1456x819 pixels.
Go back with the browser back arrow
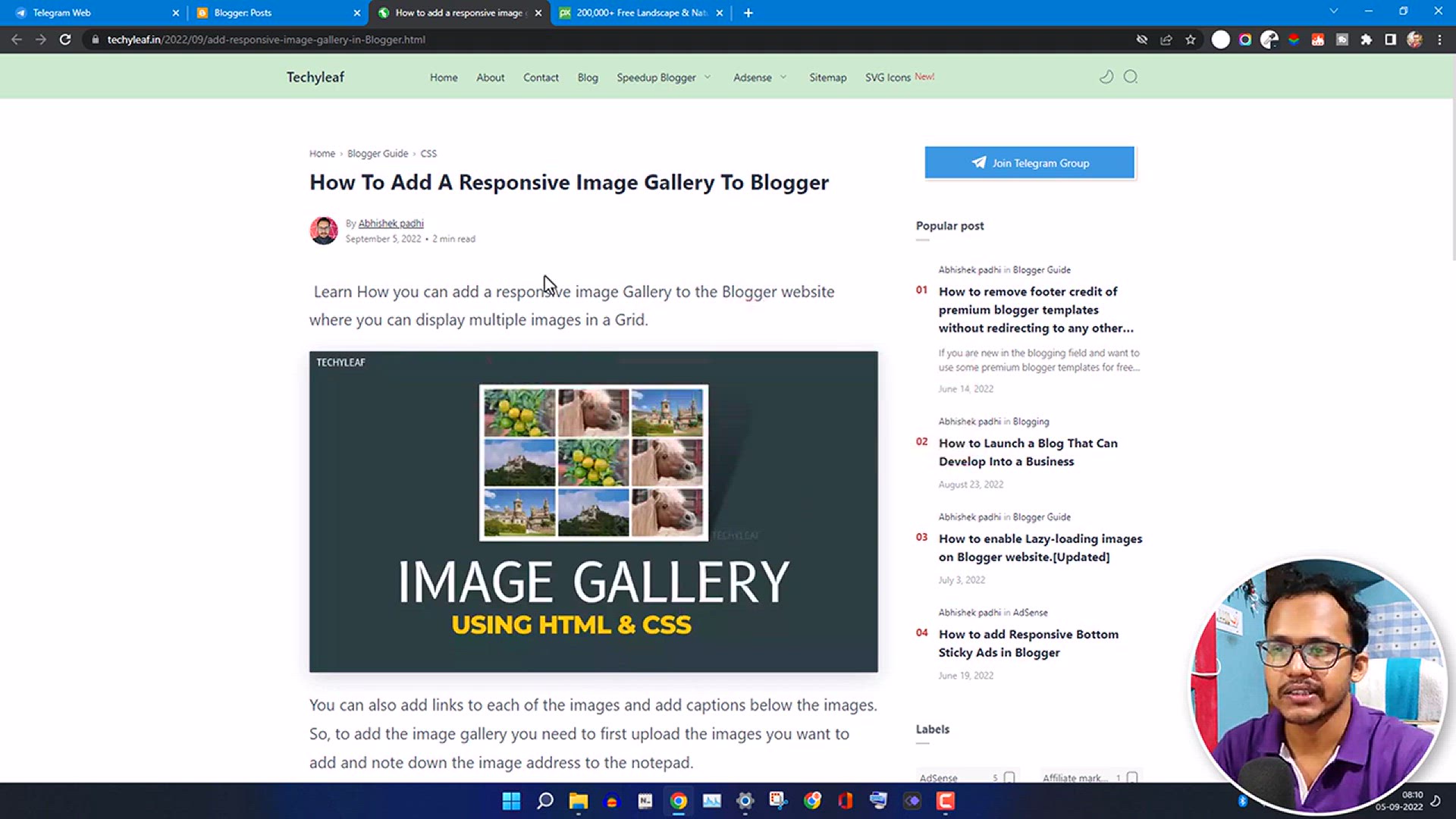point(17,39)
